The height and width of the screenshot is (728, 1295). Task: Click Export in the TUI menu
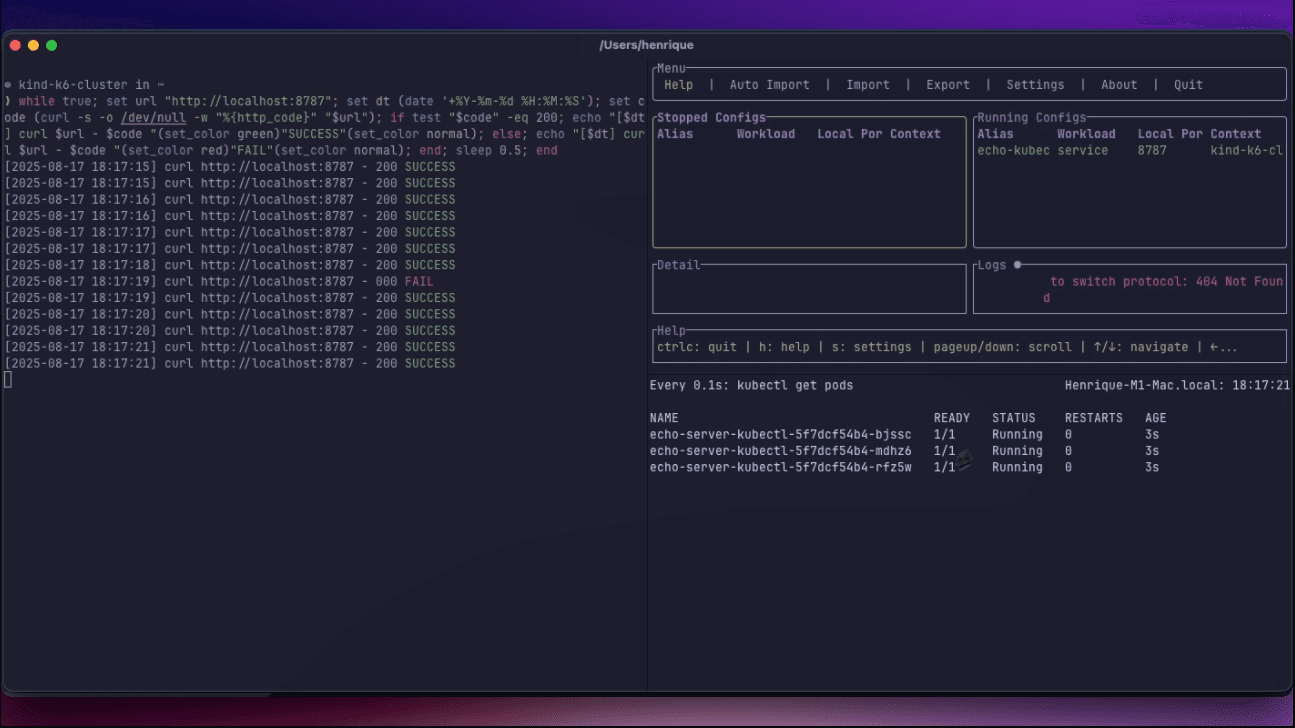pos(946,85)
